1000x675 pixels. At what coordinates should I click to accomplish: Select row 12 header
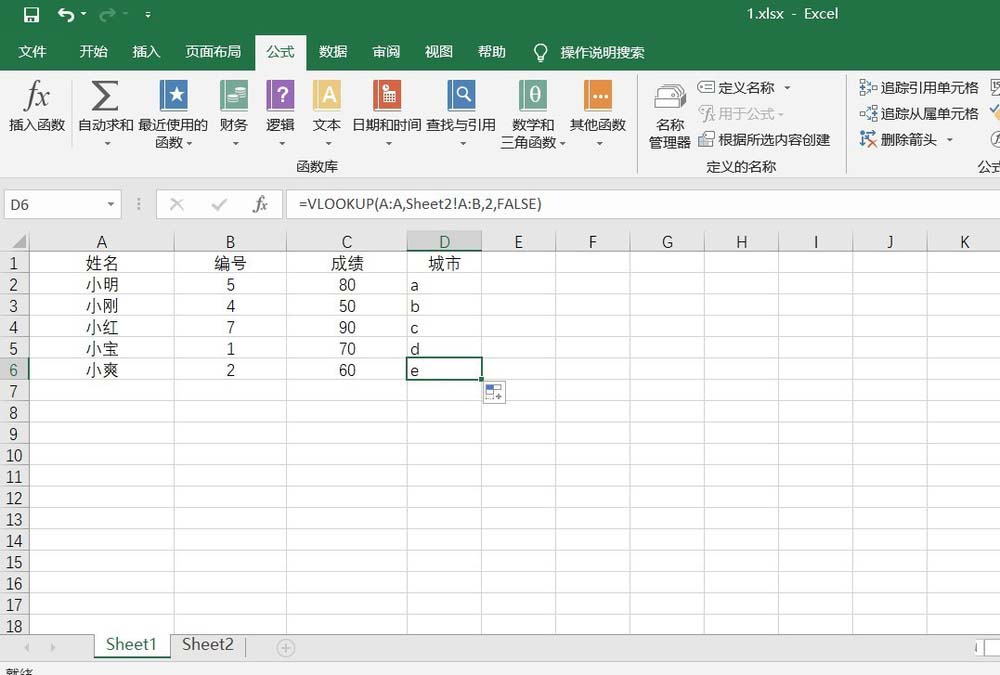coord(14,498)
